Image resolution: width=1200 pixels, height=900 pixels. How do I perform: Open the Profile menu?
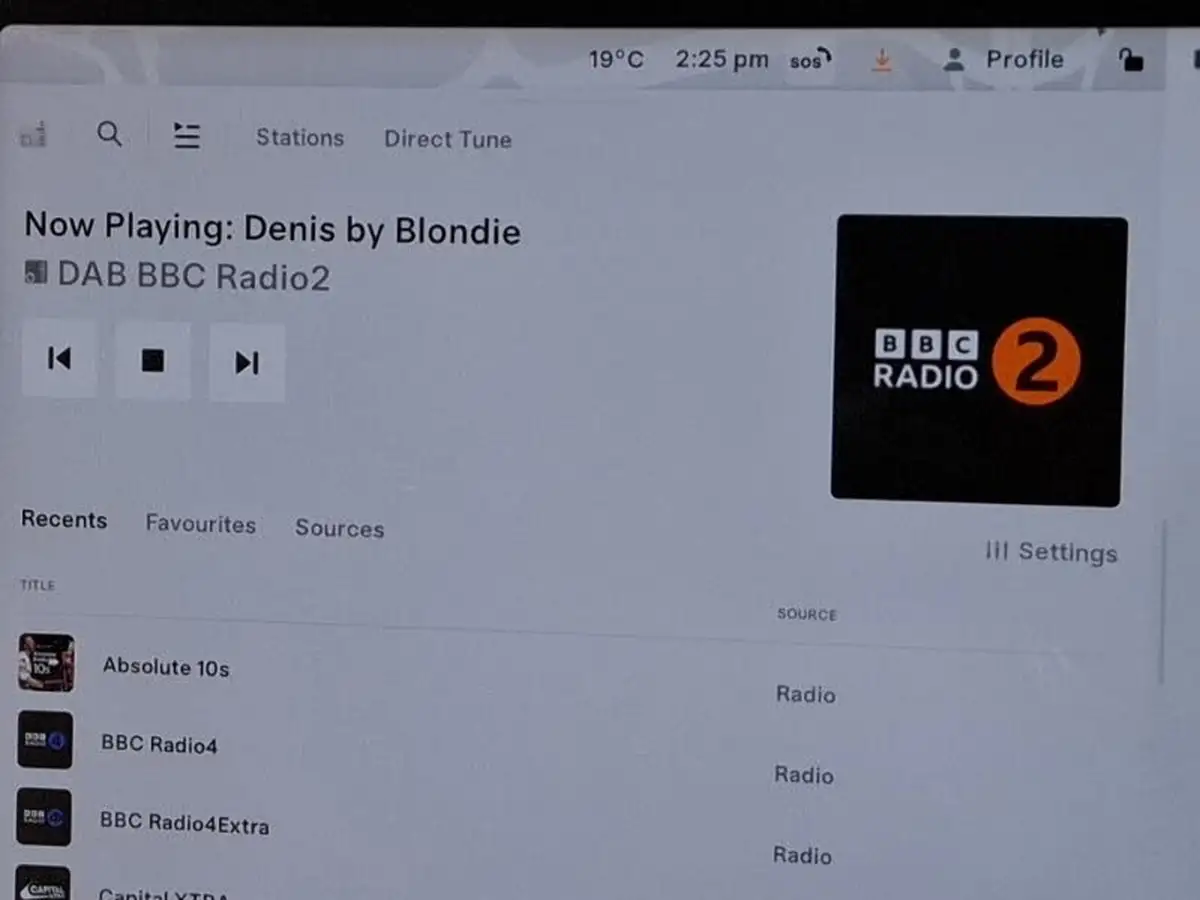[1004, 60]
